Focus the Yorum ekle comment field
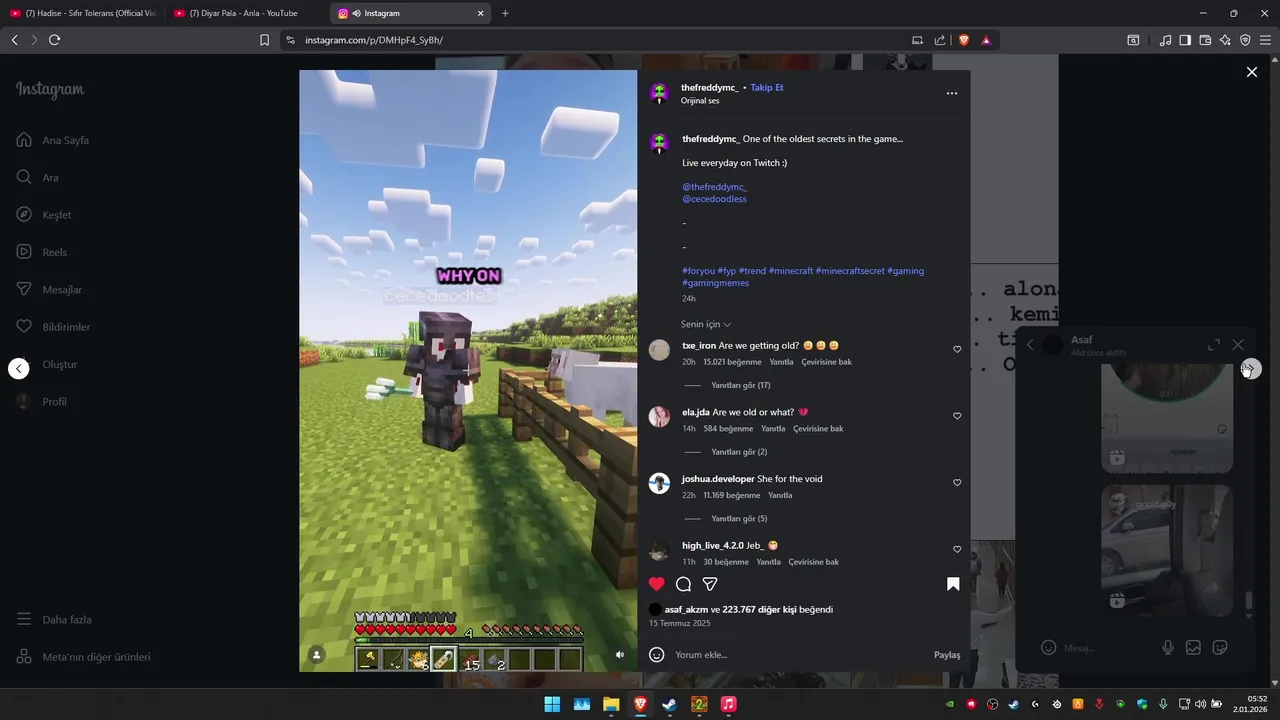 point(800,655)
